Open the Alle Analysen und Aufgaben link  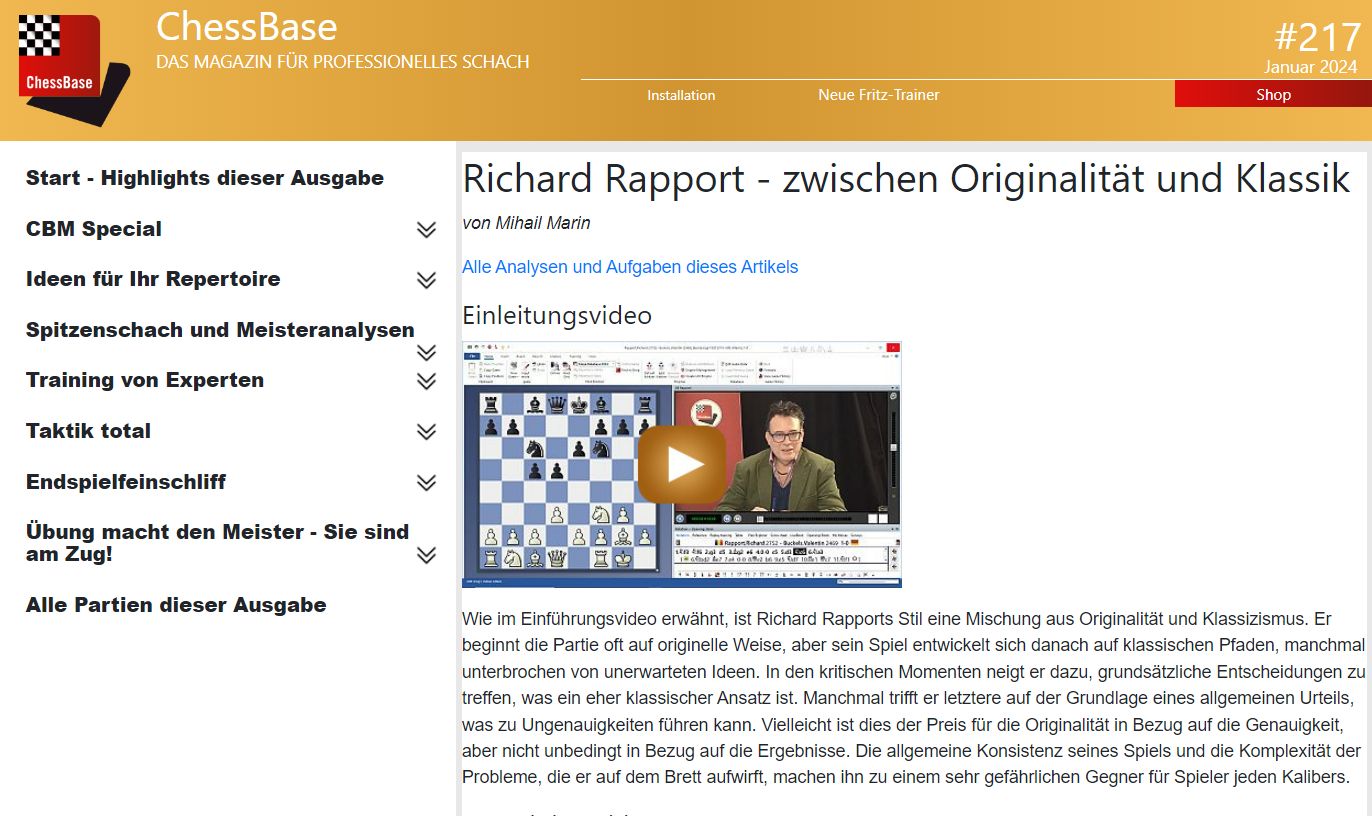[630, 267]
